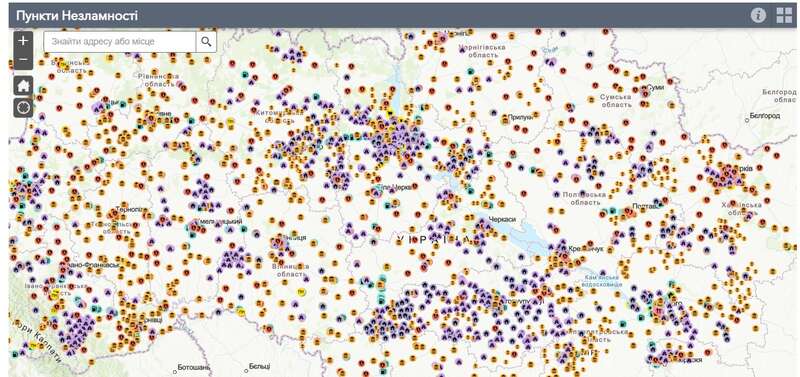Zoom out using the minus button
800x377 pixels.
23,60
